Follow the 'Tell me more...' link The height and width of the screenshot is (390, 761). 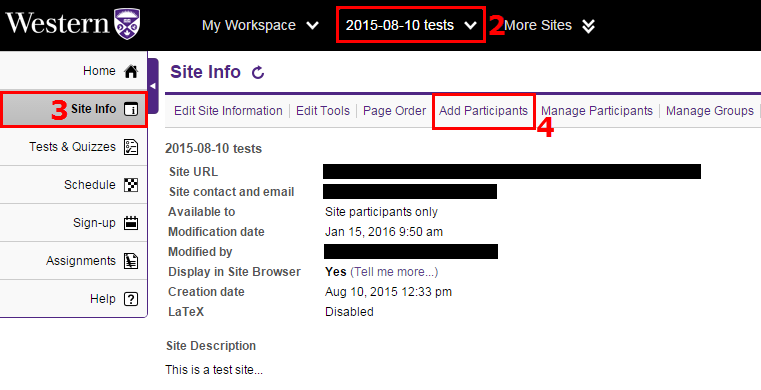[394, 272]
